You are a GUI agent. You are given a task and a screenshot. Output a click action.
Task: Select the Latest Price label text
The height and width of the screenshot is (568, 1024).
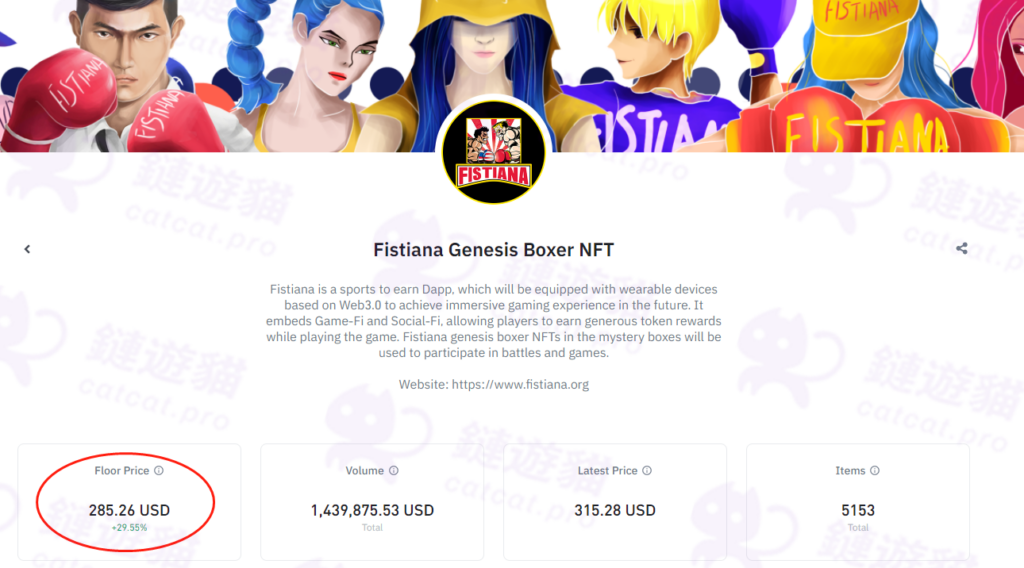pos(607,471)
